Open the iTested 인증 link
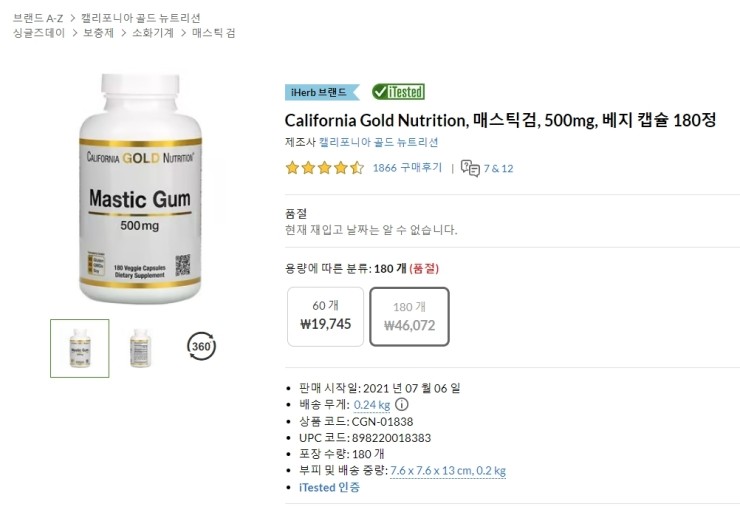Screen dimensions: 740x507 (x=329, y=487)
